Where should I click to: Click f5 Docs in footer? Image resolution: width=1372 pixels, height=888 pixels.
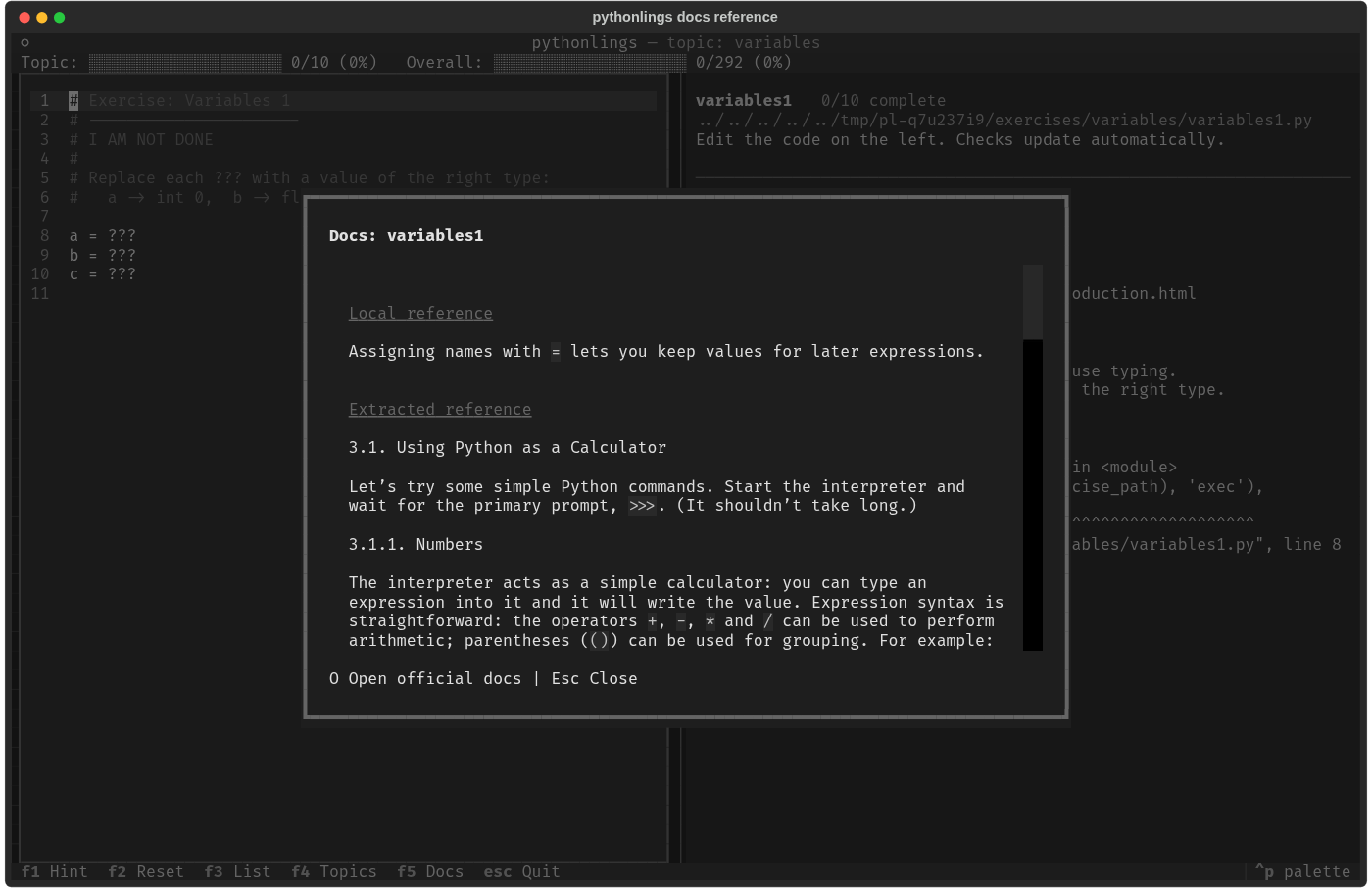pos(430,871)
